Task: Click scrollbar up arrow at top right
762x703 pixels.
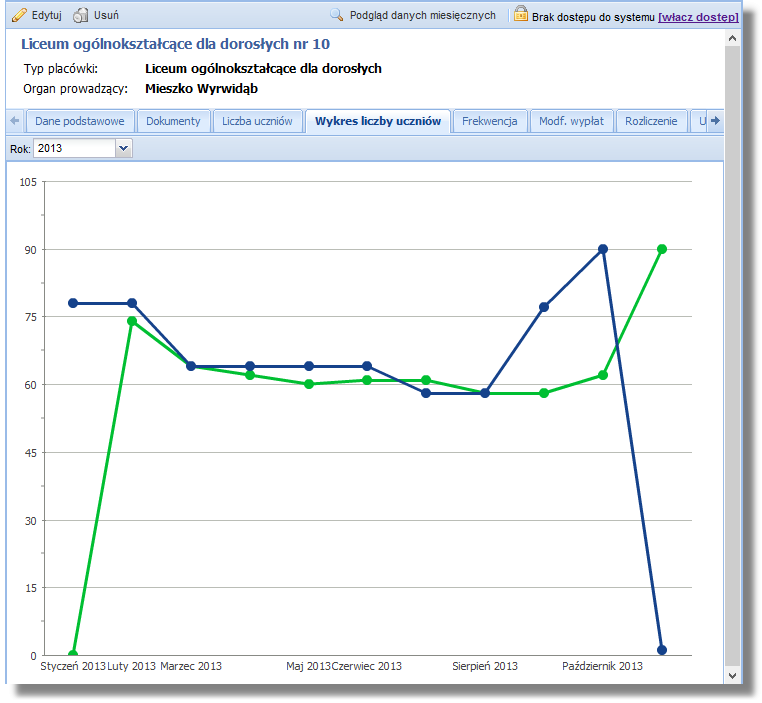Action: [x=732, y=38]
